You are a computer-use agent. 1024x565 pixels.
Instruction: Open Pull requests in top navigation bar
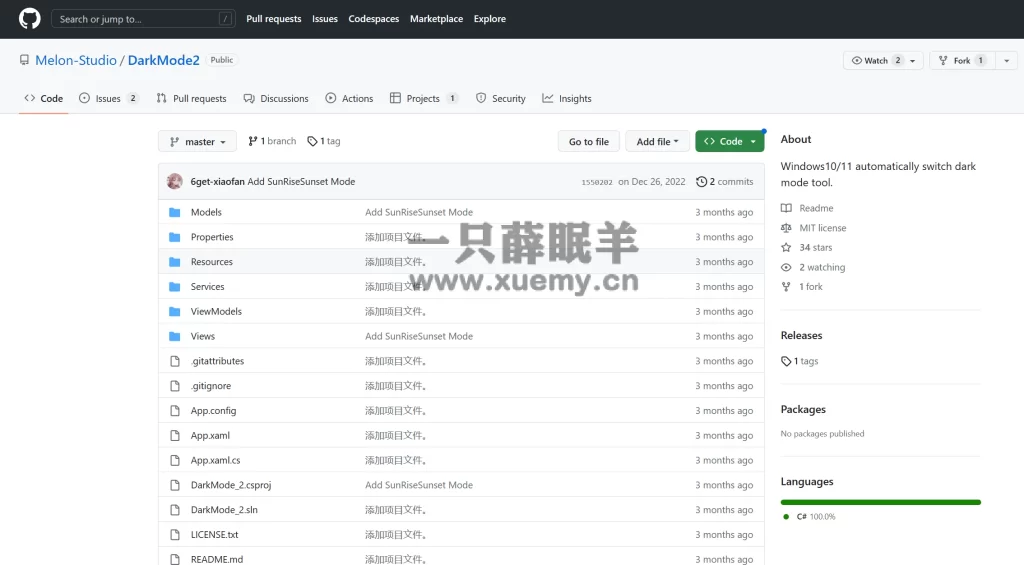pos(274,19)
